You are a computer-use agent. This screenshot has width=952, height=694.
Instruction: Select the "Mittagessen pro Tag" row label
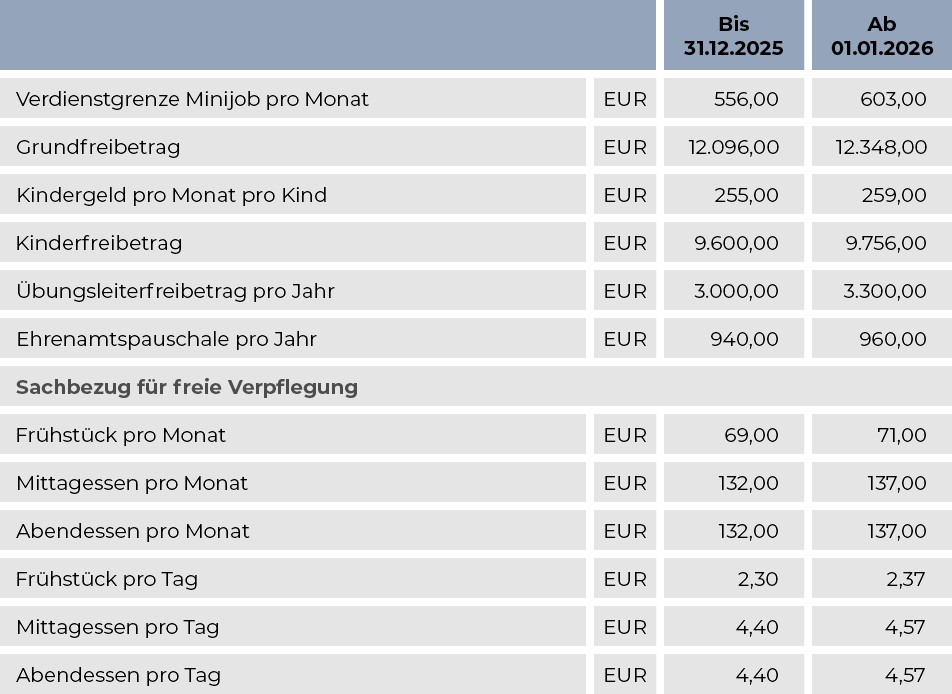coord(117,627)
